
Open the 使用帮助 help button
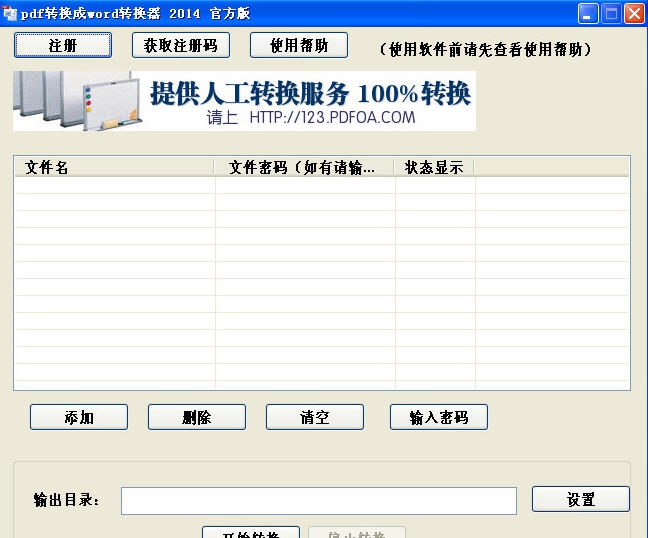[x=299, y=45]
